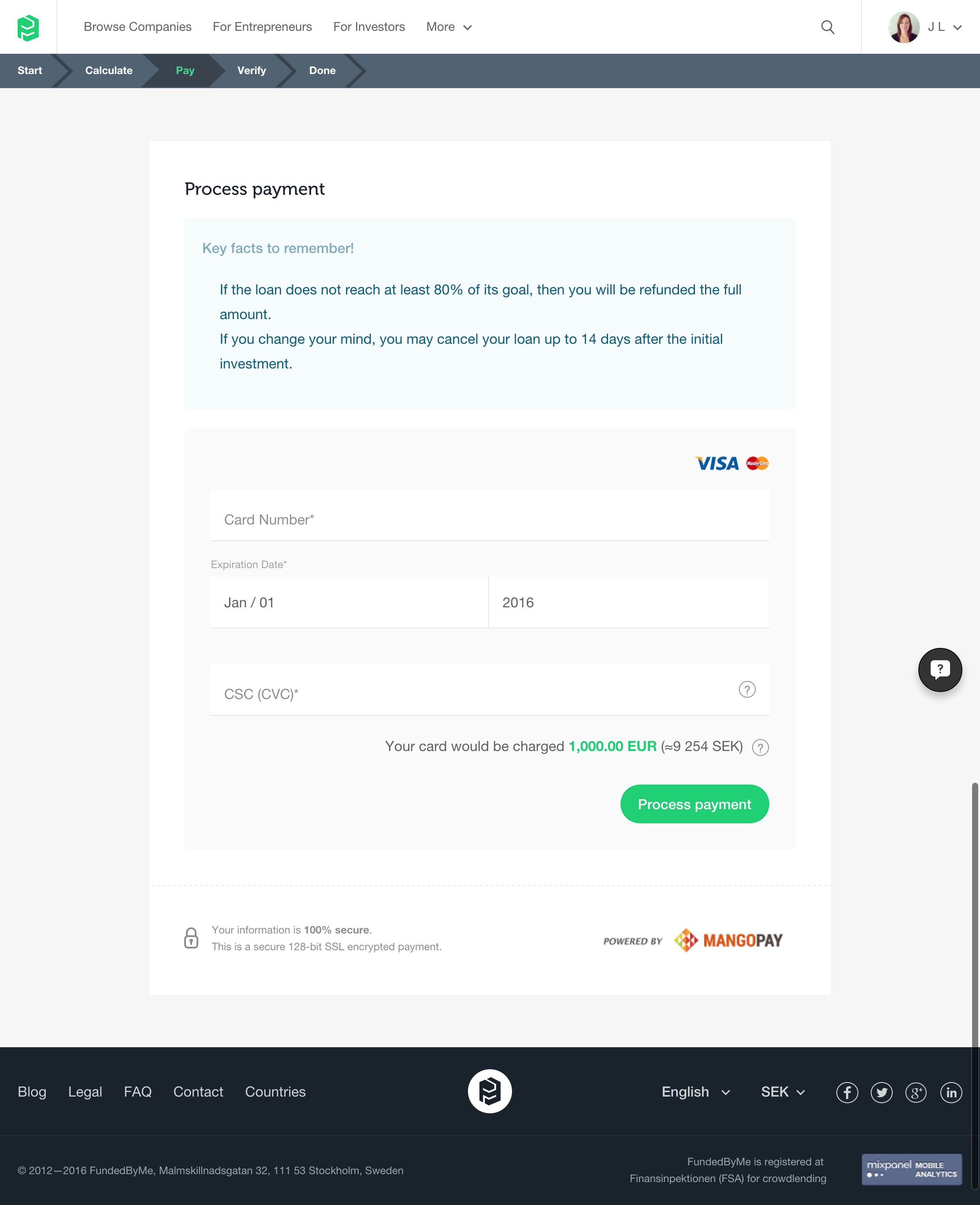
Task: Open the FAQ footer link
Action: coord(138,1092)
